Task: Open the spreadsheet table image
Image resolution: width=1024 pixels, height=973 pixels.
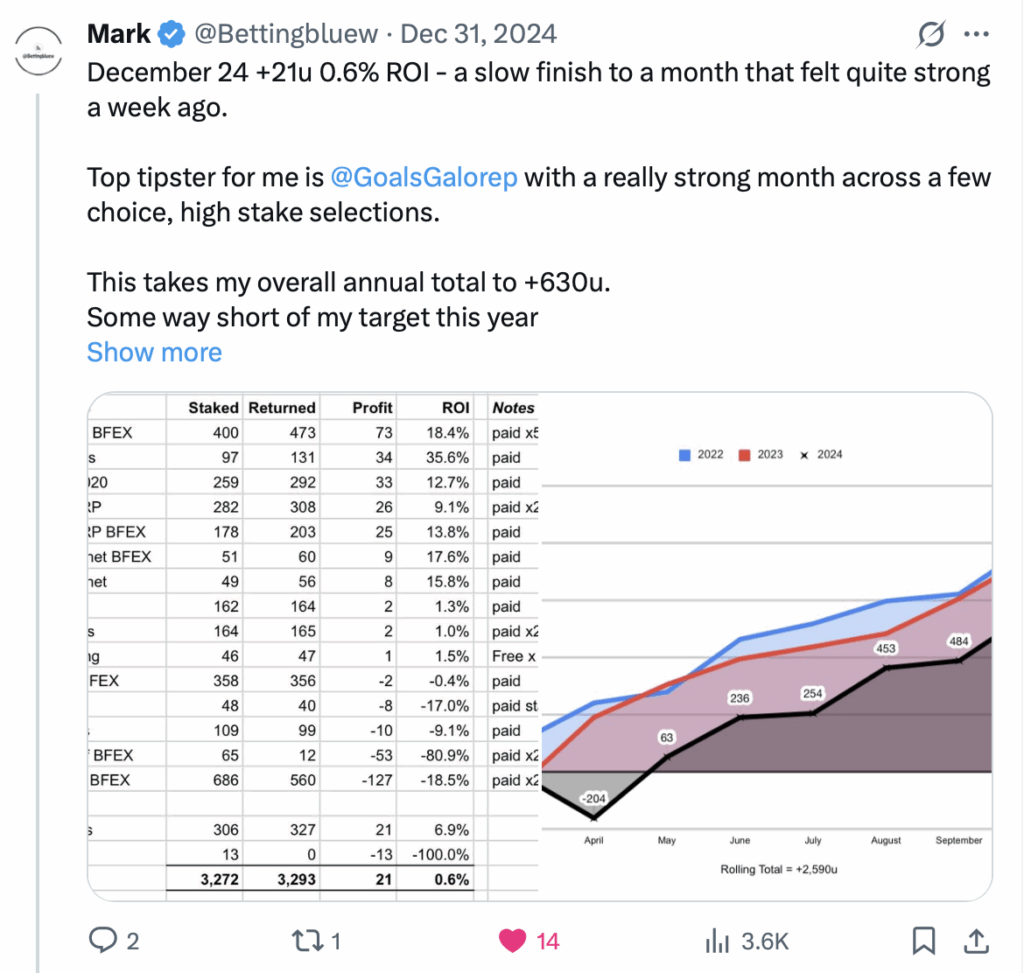Action: [x=313, y=646]
